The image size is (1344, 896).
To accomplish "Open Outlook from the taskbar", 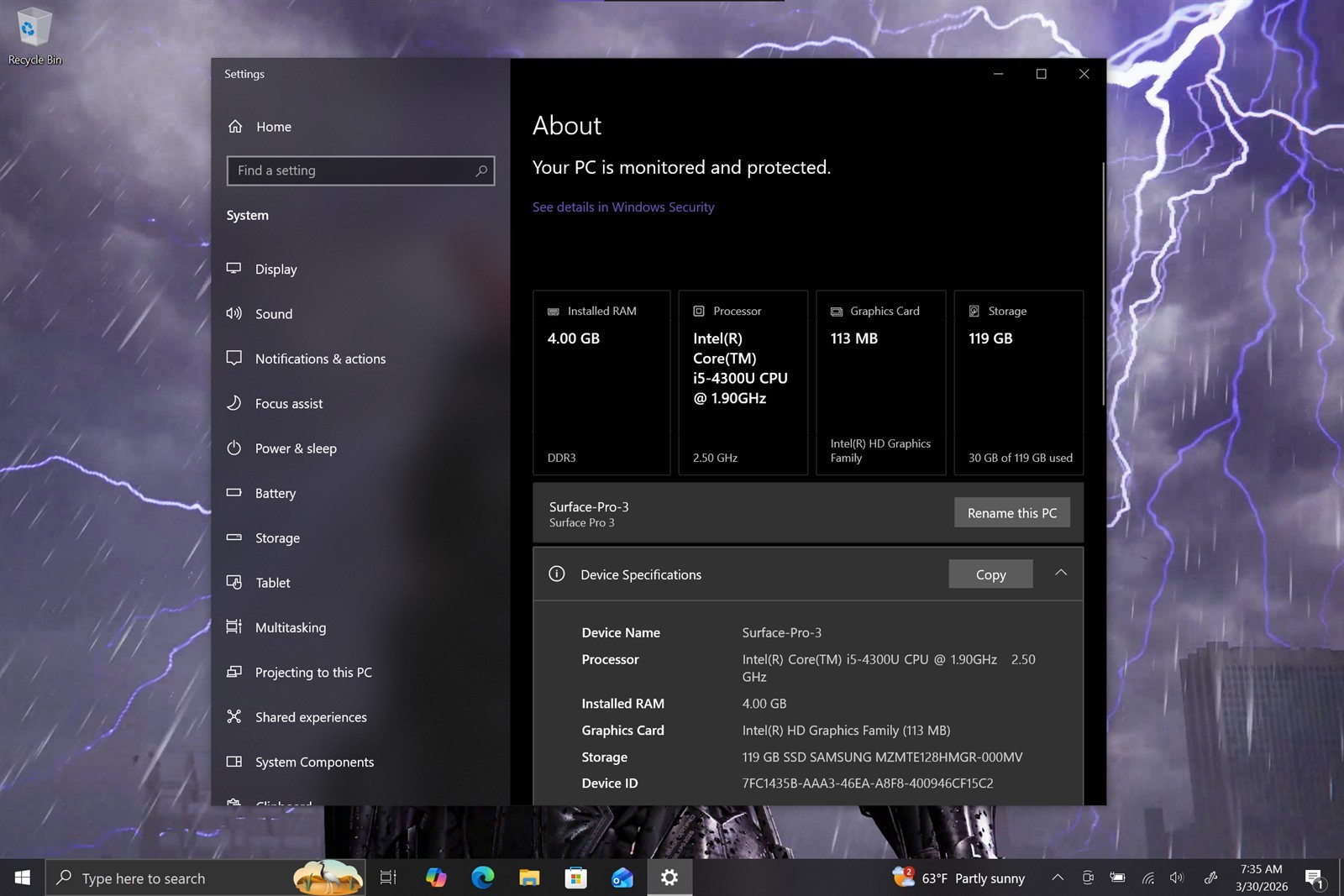I will [x=622, y=878].
